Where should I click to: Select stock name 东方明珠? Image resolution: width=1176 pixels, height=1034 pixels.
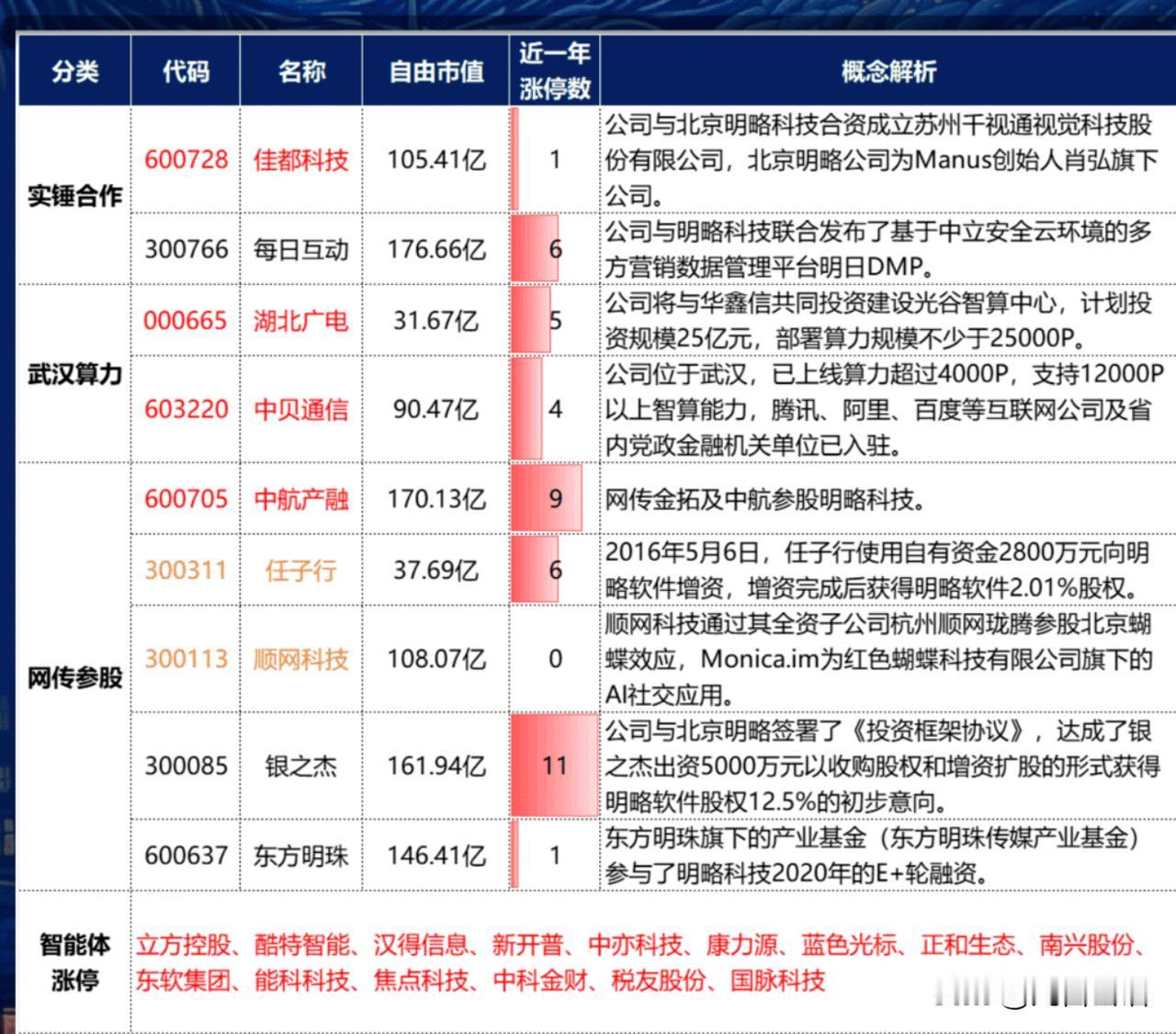pyautogui.click(x=301, y=855)
